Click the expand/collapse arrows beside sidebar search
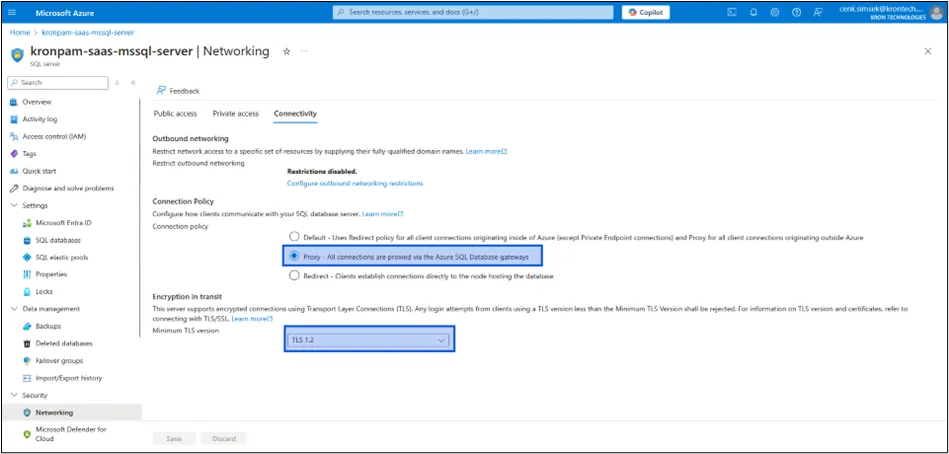Image resolution: width=949 pixels, height=454 pixels. (117, 82)
